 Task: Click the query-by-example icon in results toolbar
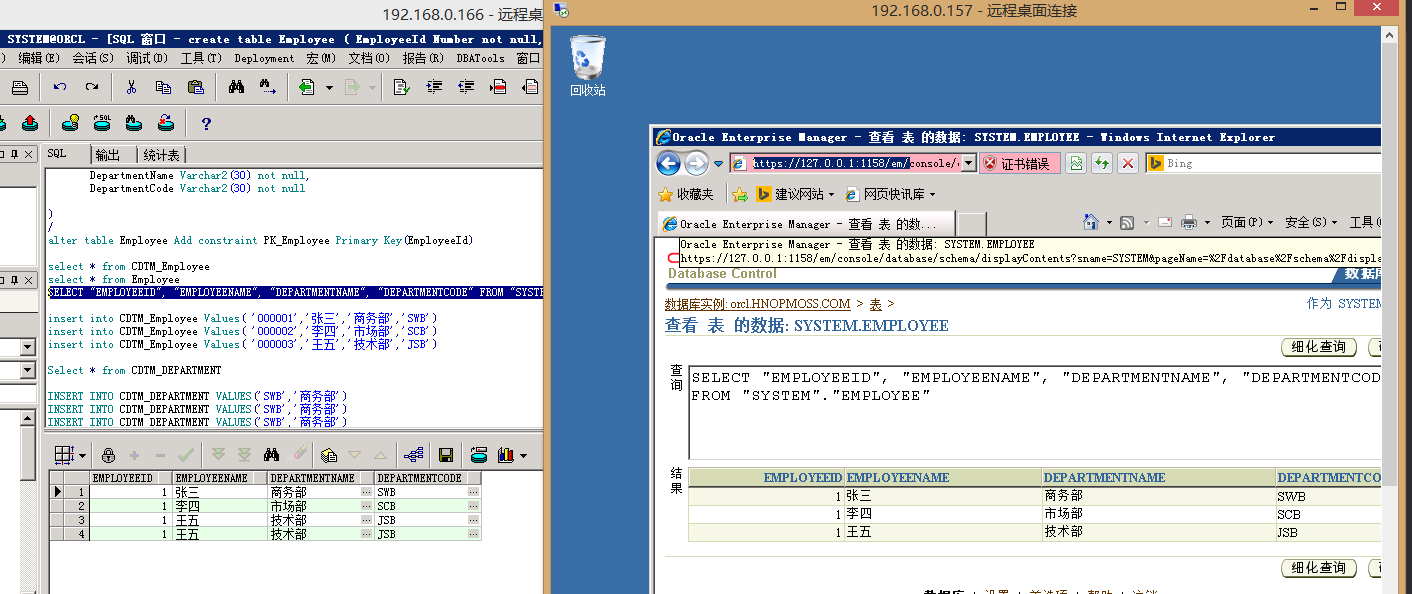click(330, 455)
